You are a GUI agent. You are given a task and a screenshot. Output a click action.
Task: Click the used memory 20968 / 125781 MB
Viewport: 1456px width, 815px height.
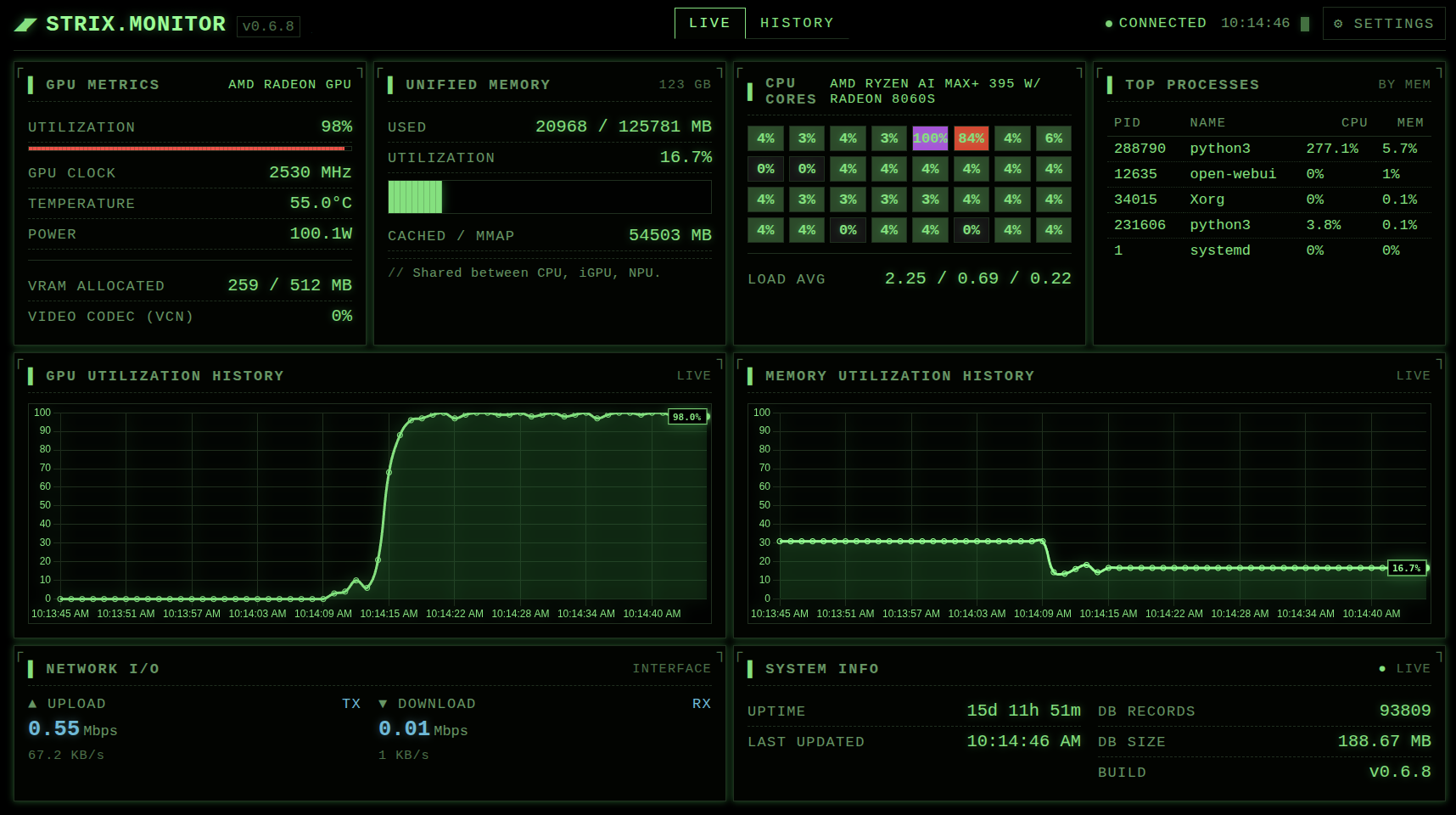point(624,126)
